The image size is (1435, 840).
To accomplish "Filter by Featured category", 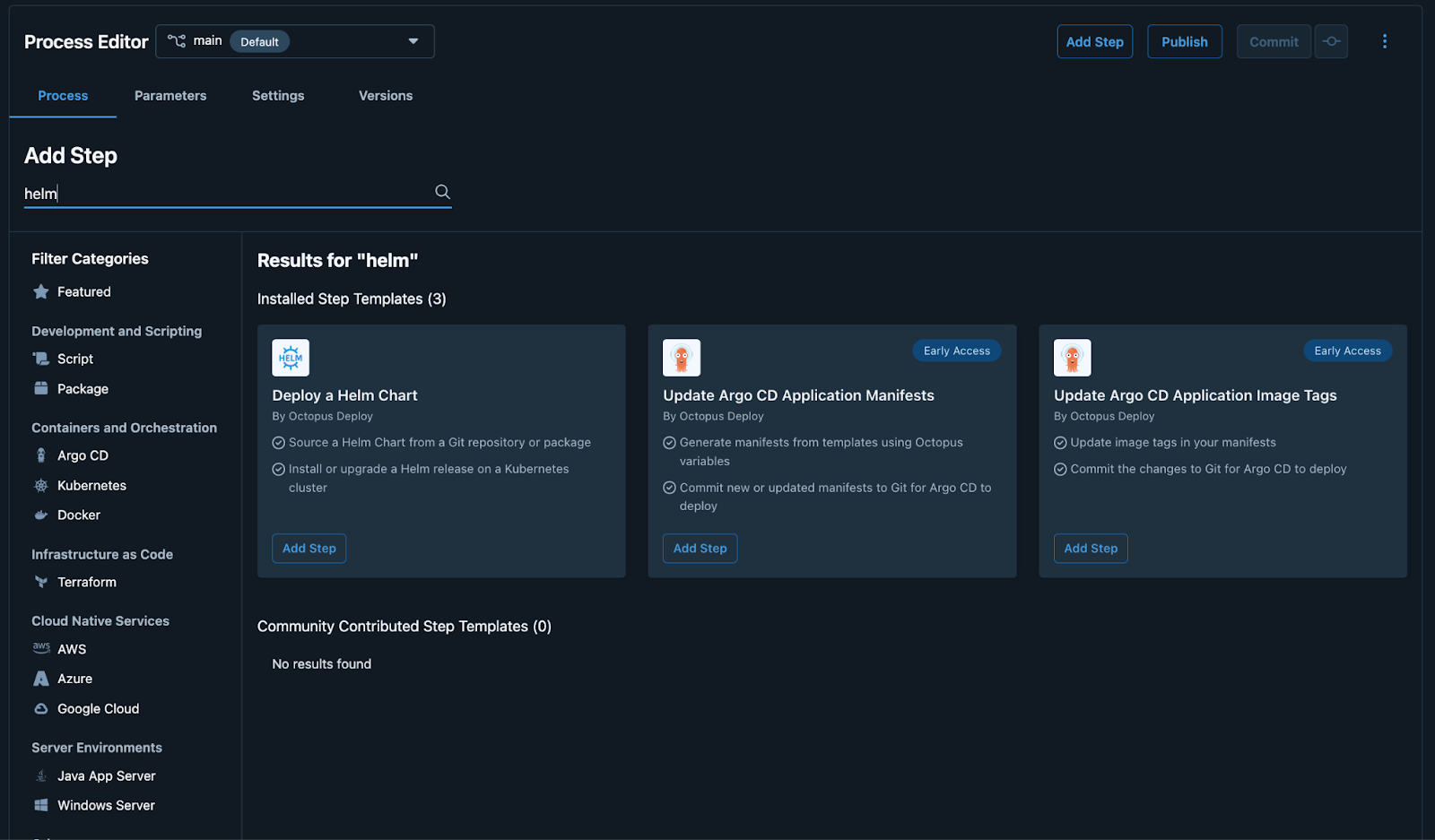I will 84,291.
